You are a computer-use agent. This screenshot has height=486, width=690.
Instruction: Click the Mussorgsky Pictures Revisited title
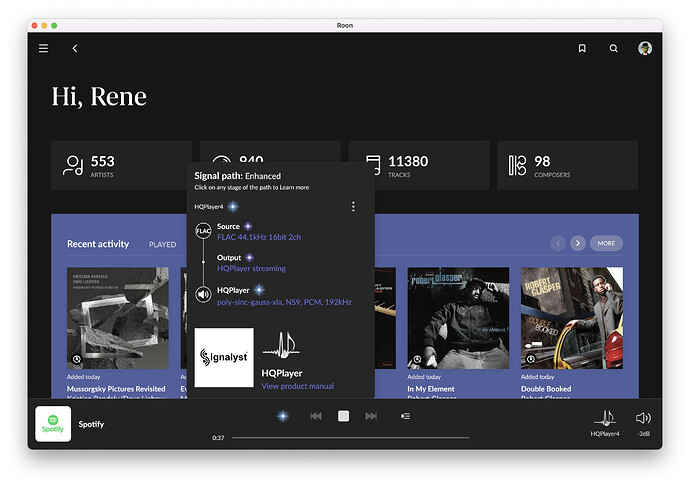click(x=116, y=389)
